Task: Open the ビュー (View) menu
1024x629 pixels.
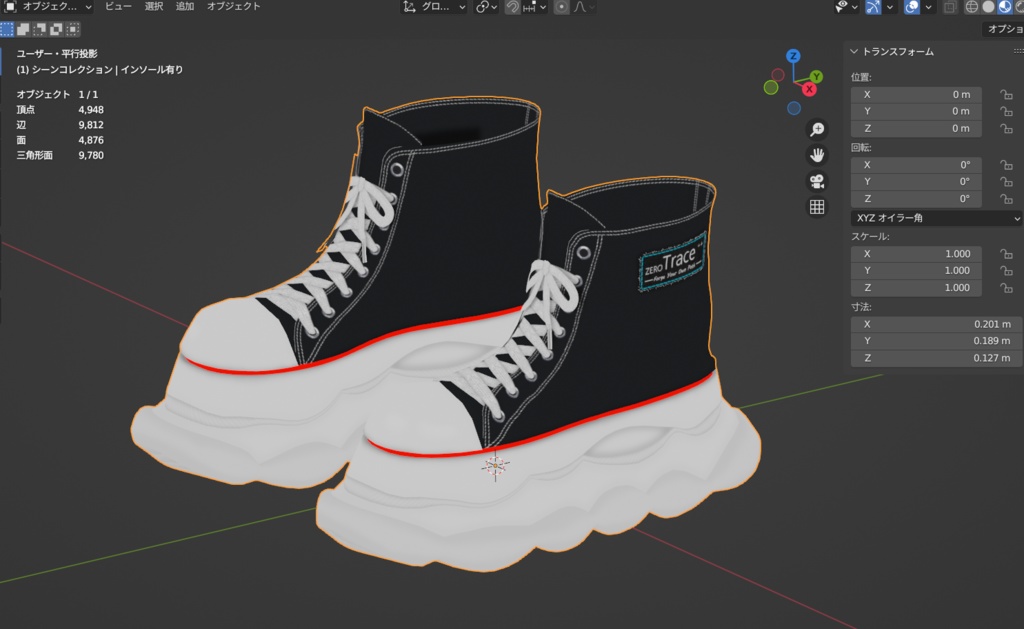Action: [118, 7]
